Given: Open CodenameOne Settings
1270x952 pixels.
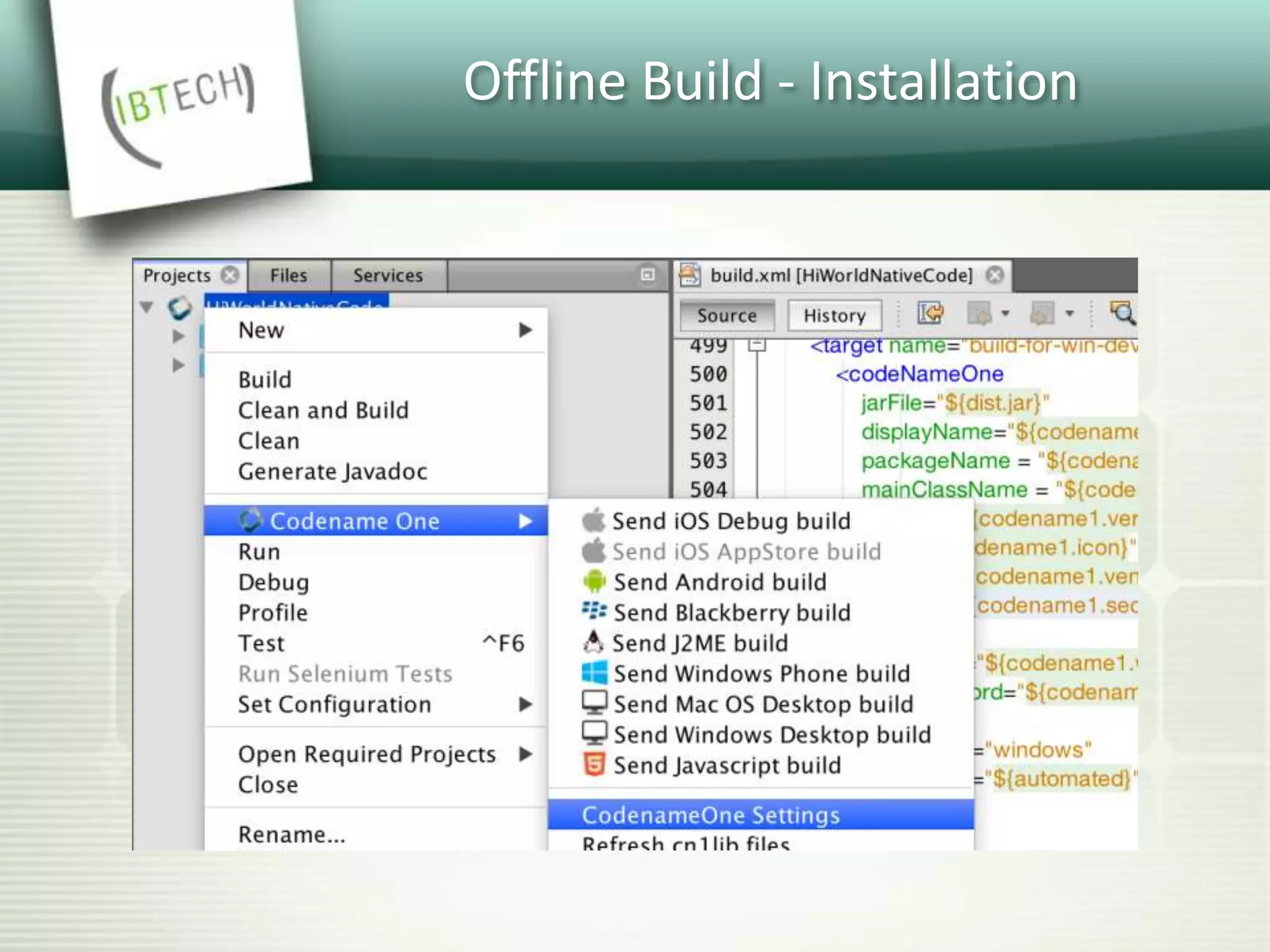Looking at the screenshot, I should click(x=761, y=815).
